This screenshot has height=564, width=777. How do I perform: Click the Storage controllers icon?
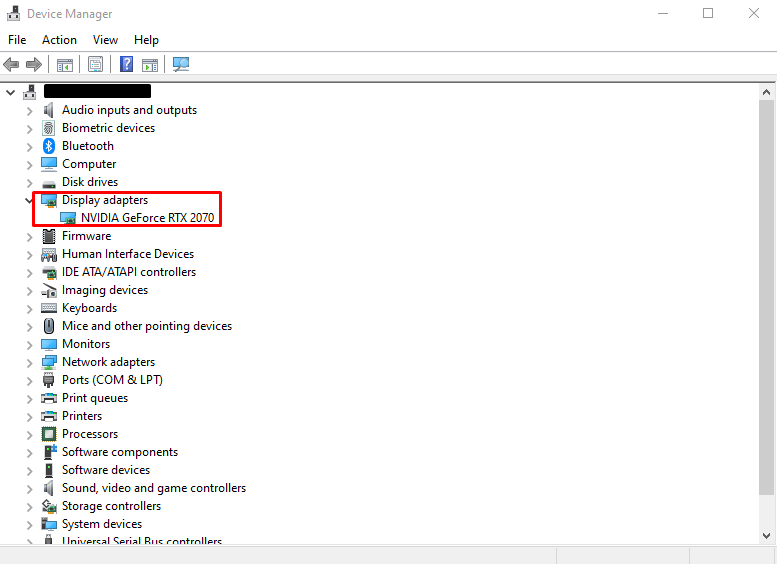tap(49, 506)
